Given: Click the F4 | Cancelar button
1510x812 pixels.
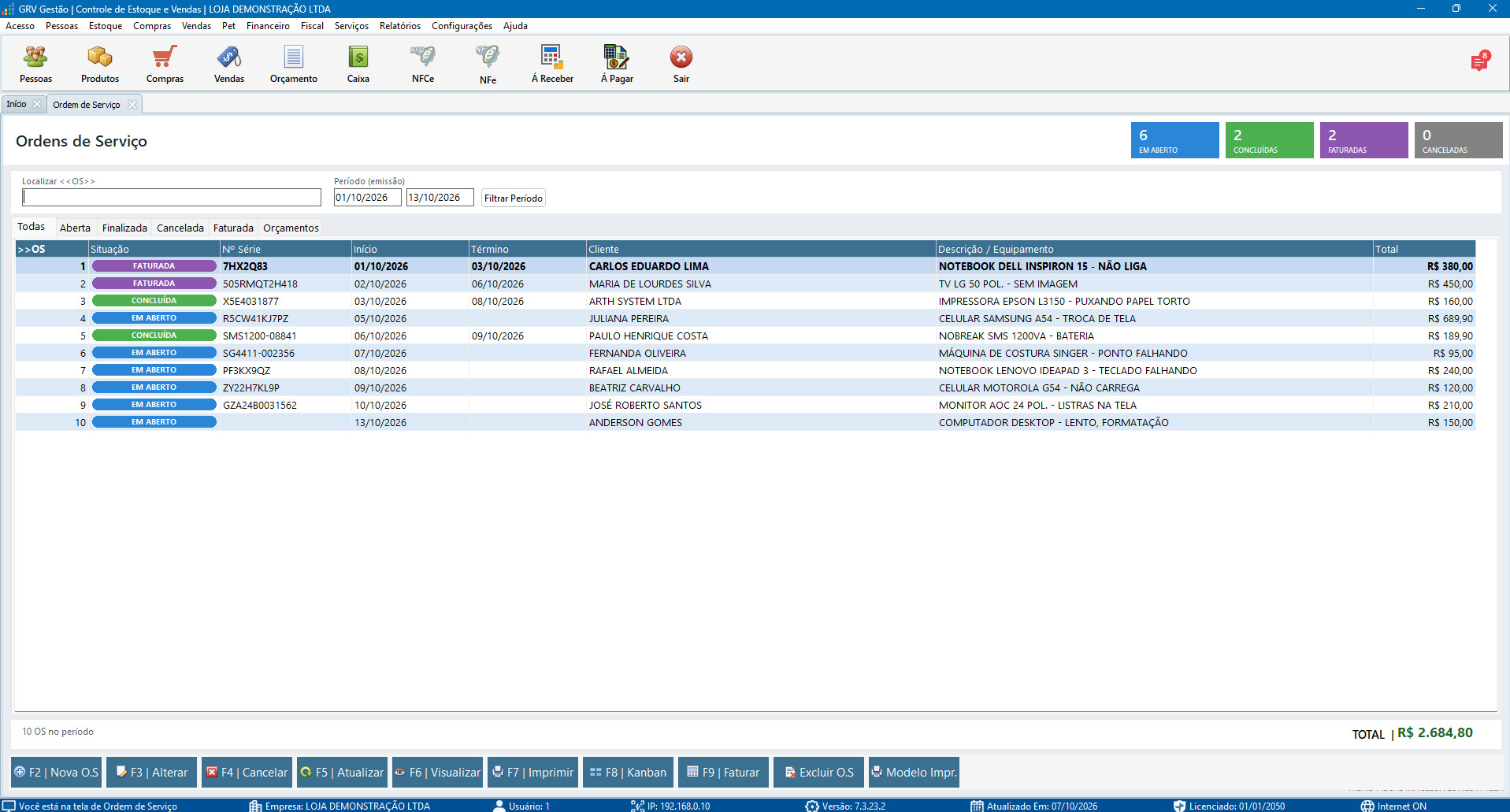Looking at the screenshot, I should click(247, 773).
